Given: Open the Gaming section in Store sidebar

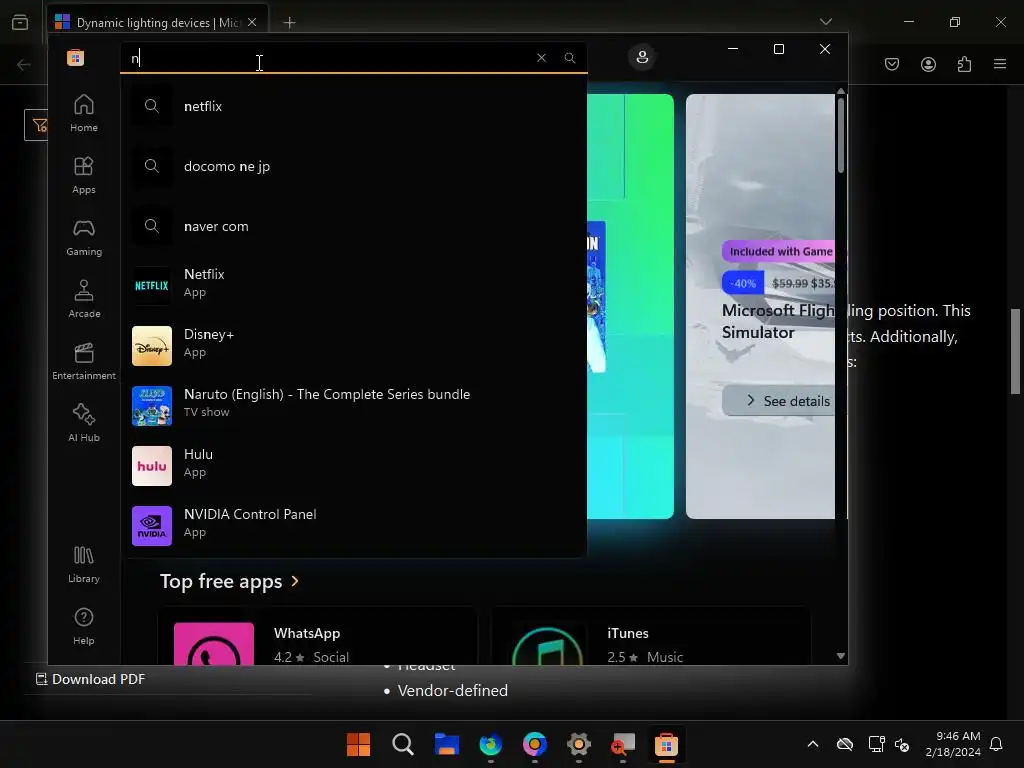Looking at the screenshot, I should coord(84,237).
